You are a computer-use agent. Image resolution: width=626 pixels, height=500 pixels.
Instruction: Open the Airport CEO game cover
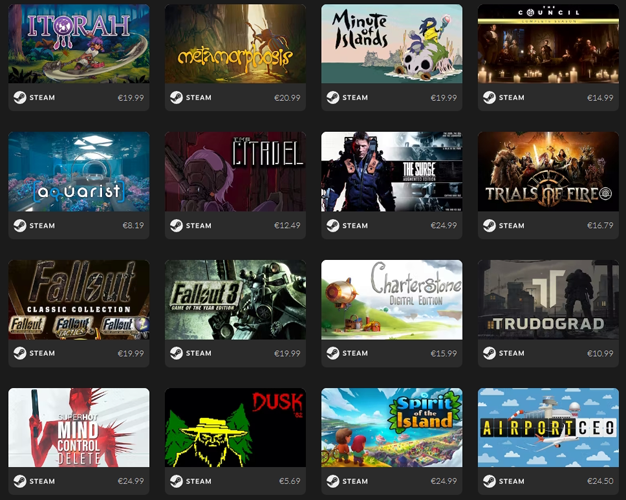[x=548, y=428]
